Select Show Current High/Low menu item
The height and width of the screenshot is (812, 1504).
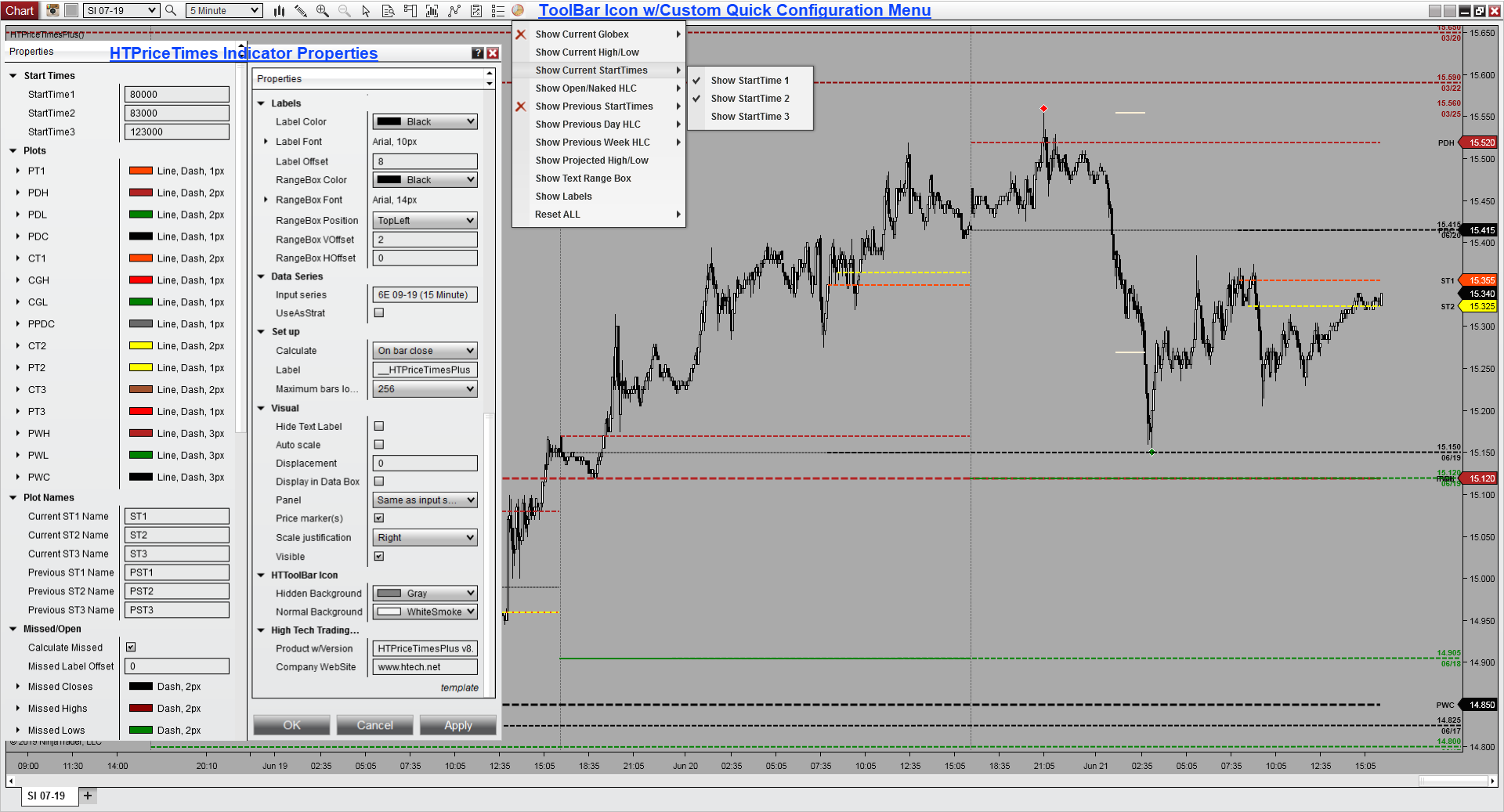point(598,52)
